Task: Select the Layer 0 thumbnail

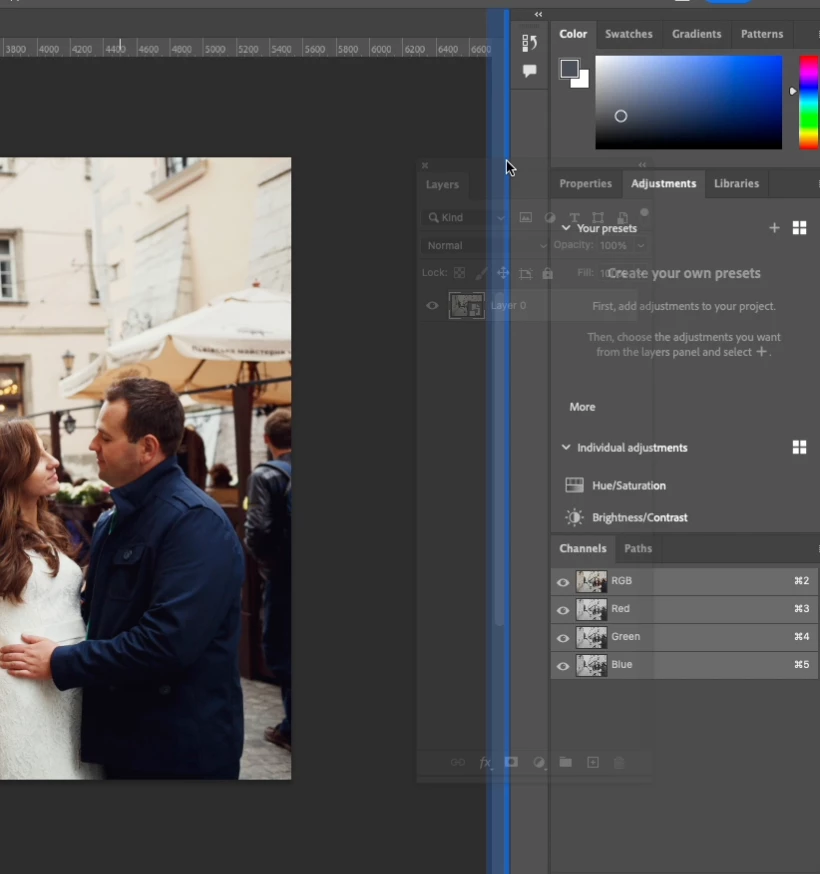Action: click(x=467, y=305)
